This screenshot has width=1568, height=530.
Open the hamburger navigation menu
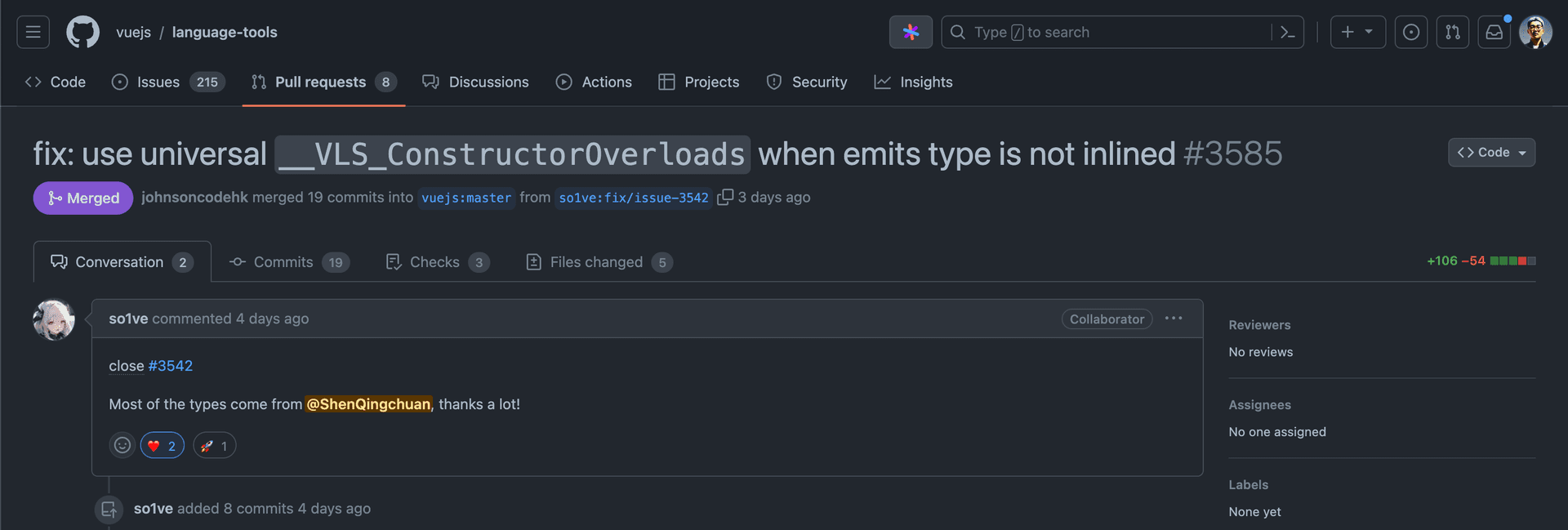click(33, 32)
